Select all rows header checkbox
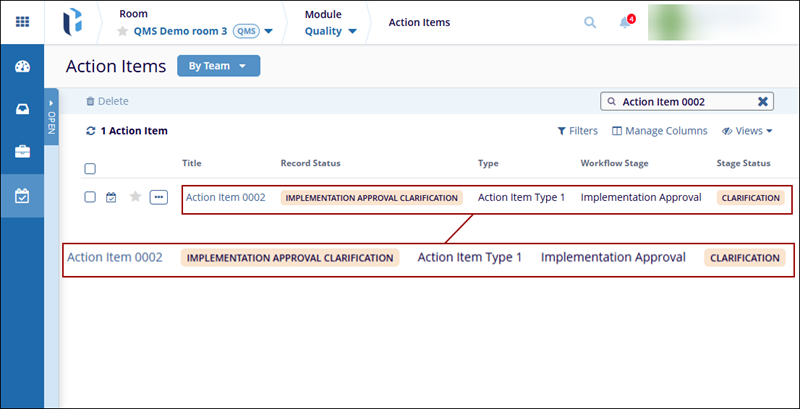The width and height of the screenshot is (800, 409). [x=90, y=169]
